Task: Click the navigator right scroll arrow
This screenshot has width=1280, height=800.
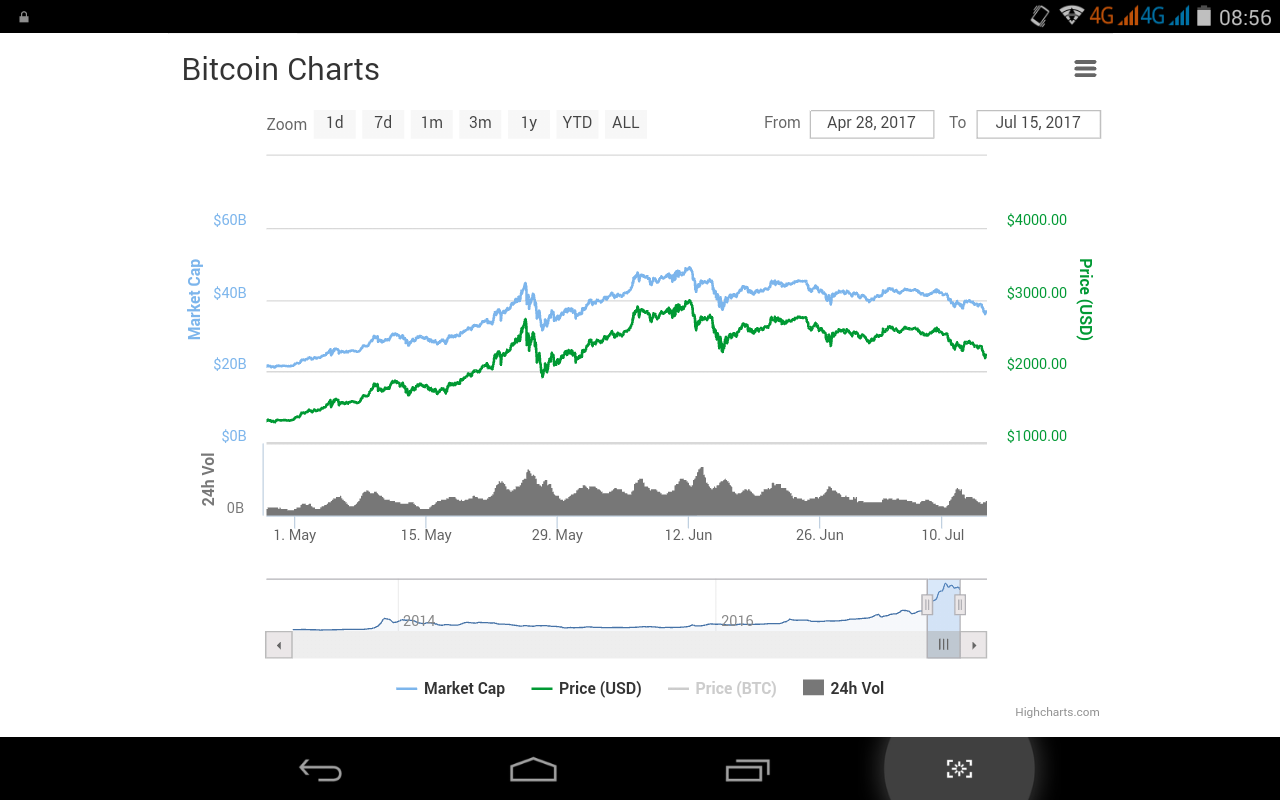Action: 974,645
